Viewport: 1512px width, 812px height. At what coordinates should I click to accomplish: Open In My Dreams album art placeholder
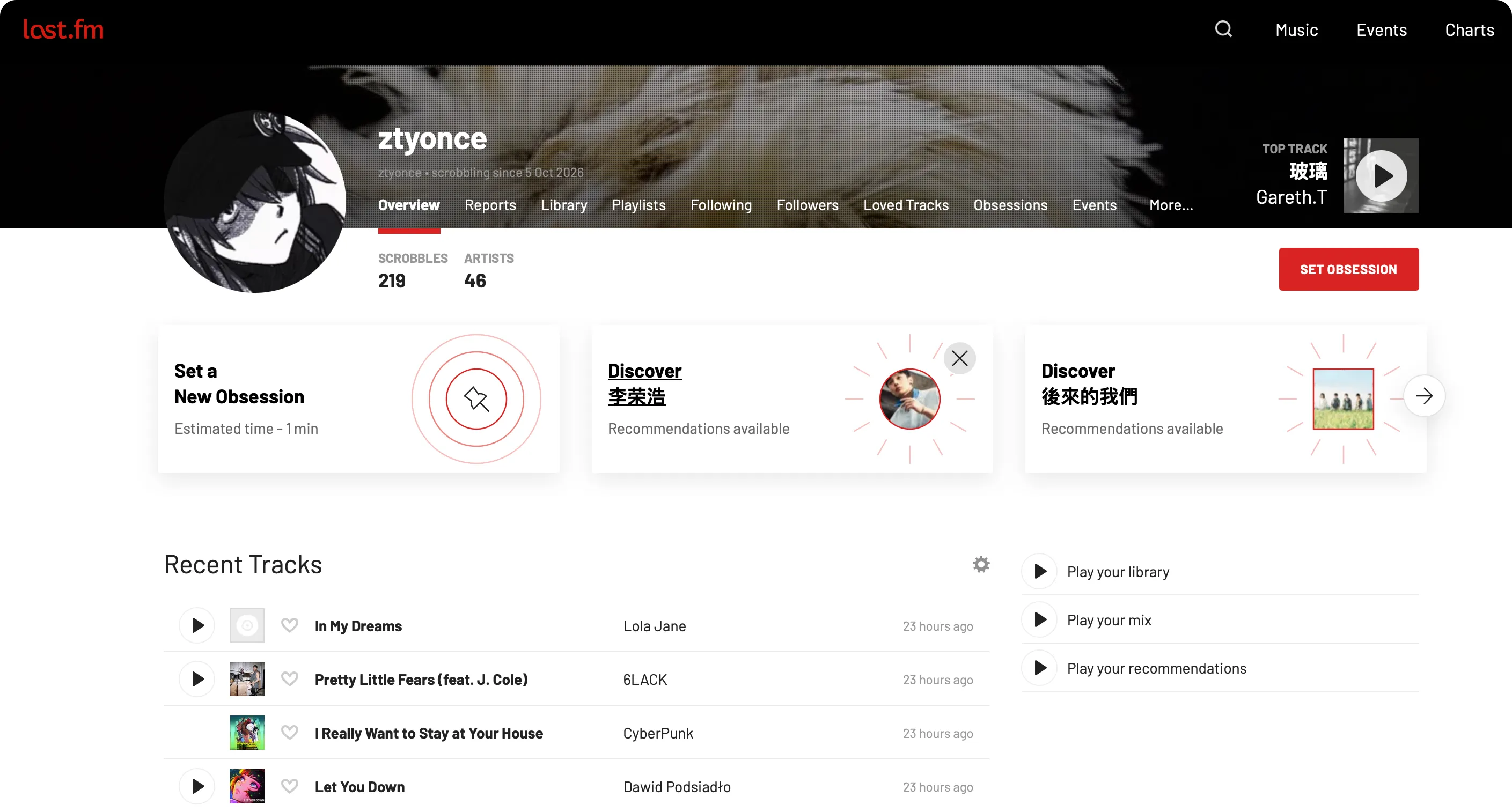tap(247, 625)
